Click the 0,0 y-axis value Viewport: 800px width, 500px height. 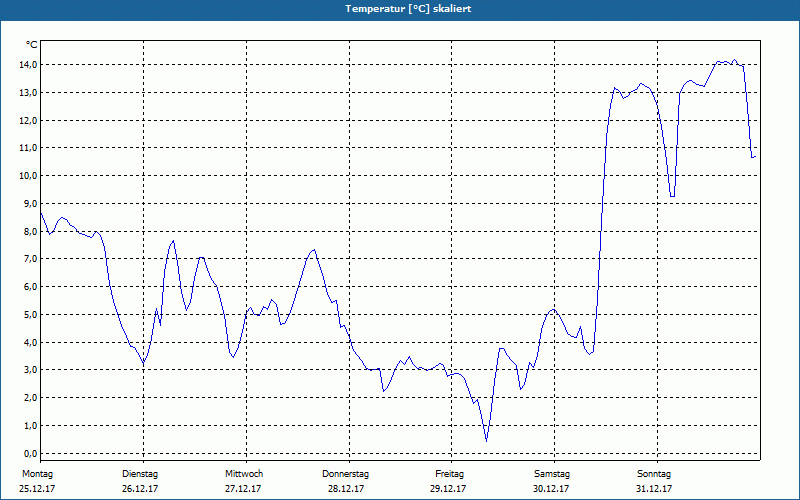tap(31, 454)
